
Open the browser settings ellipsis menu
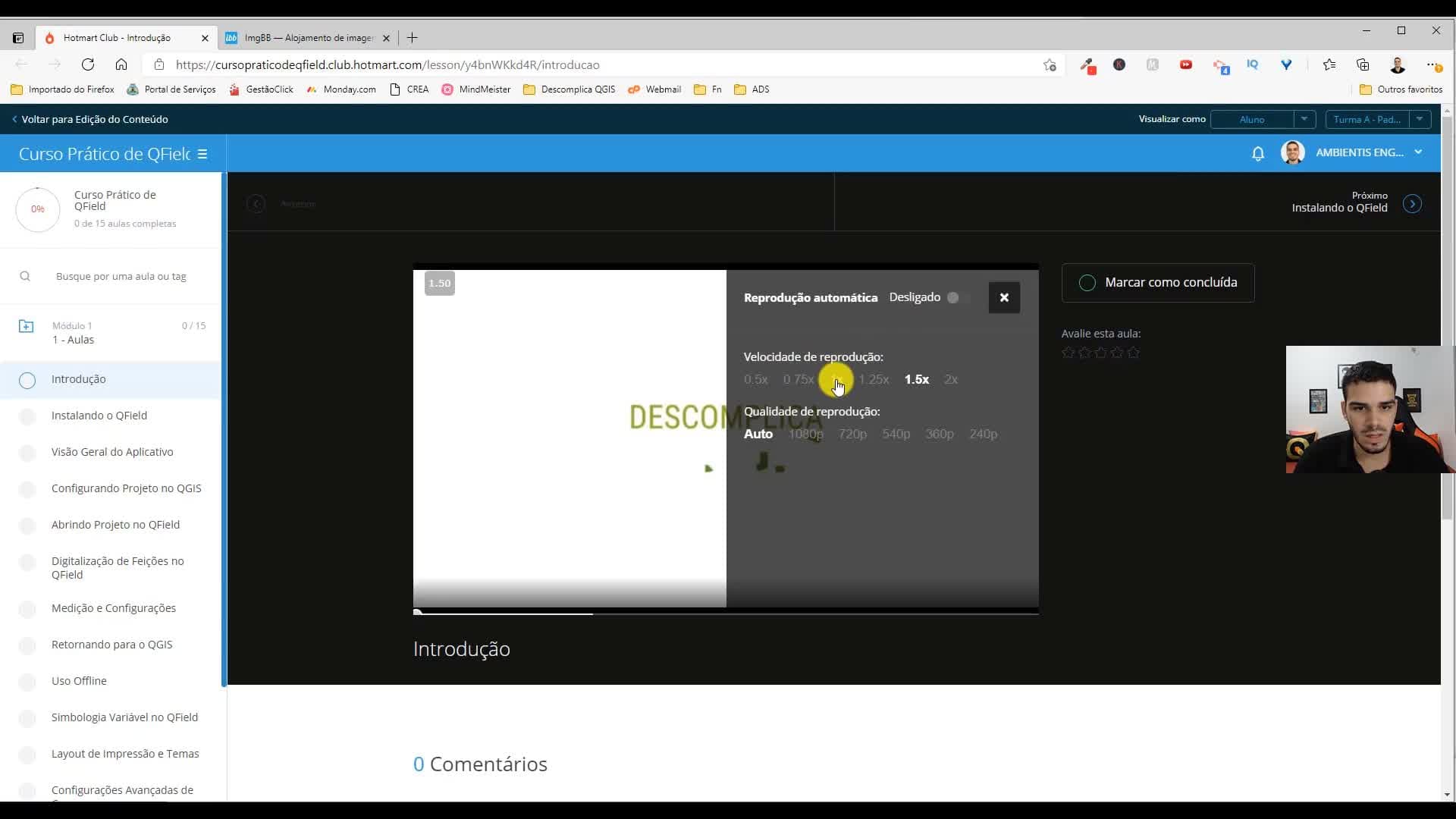1432,65
